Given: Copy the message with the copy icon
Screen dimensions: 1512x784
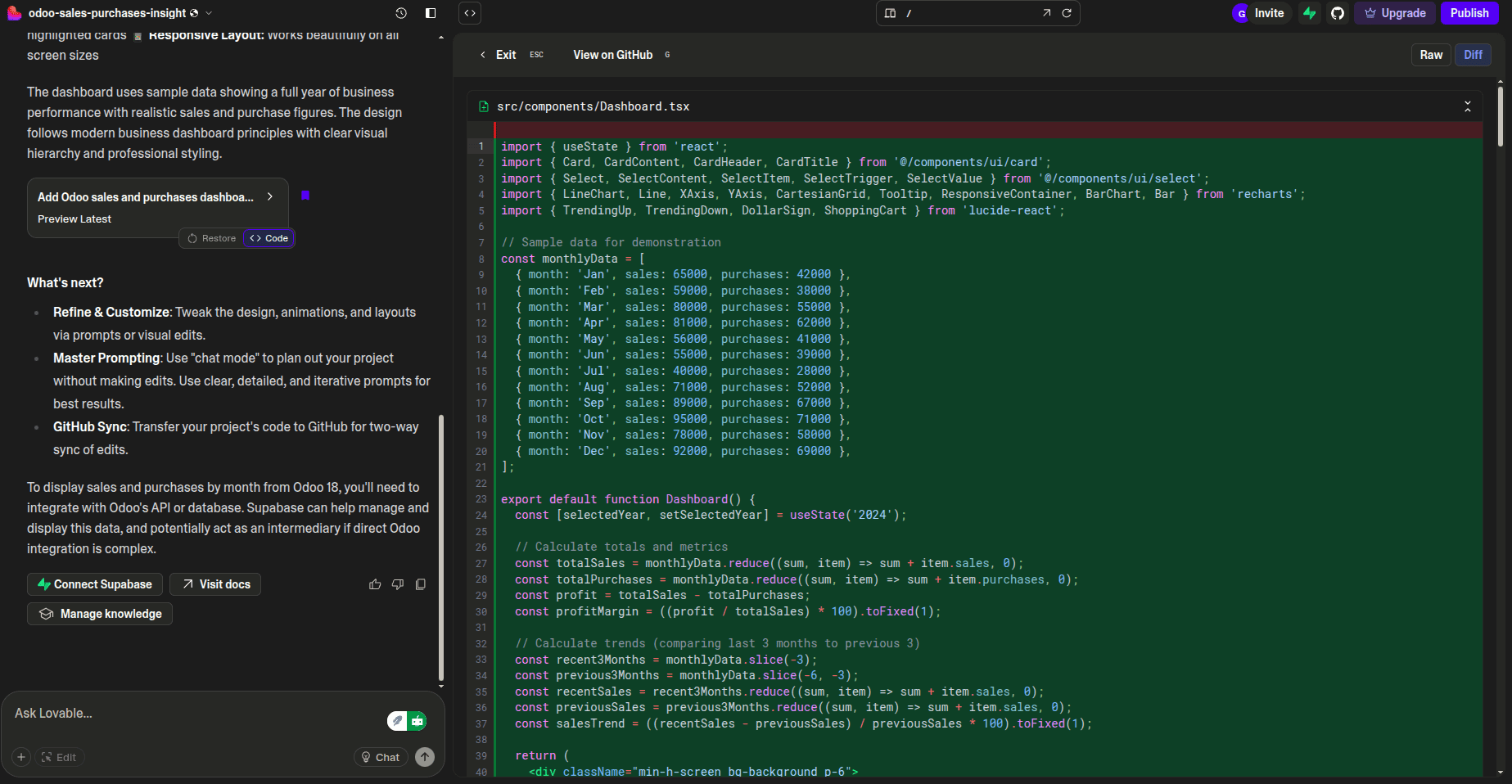Looking at the screenshot, I should pyautogui.click(x=421, y=584).
